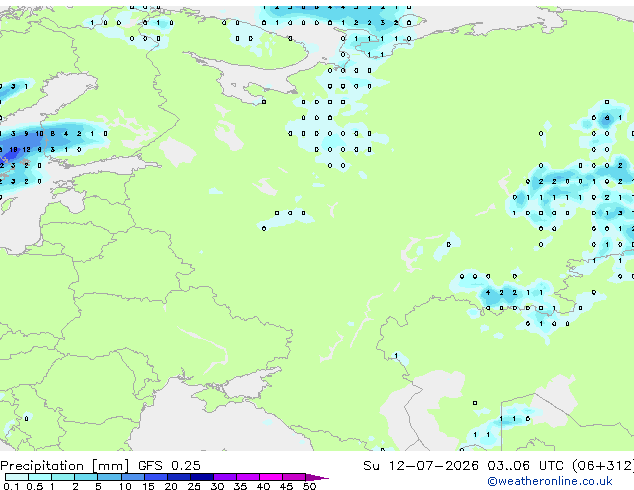Viewport: 634px width, 490px height.
Task: Click the 'GFS' model label
Action: click(x=150, y=466)
